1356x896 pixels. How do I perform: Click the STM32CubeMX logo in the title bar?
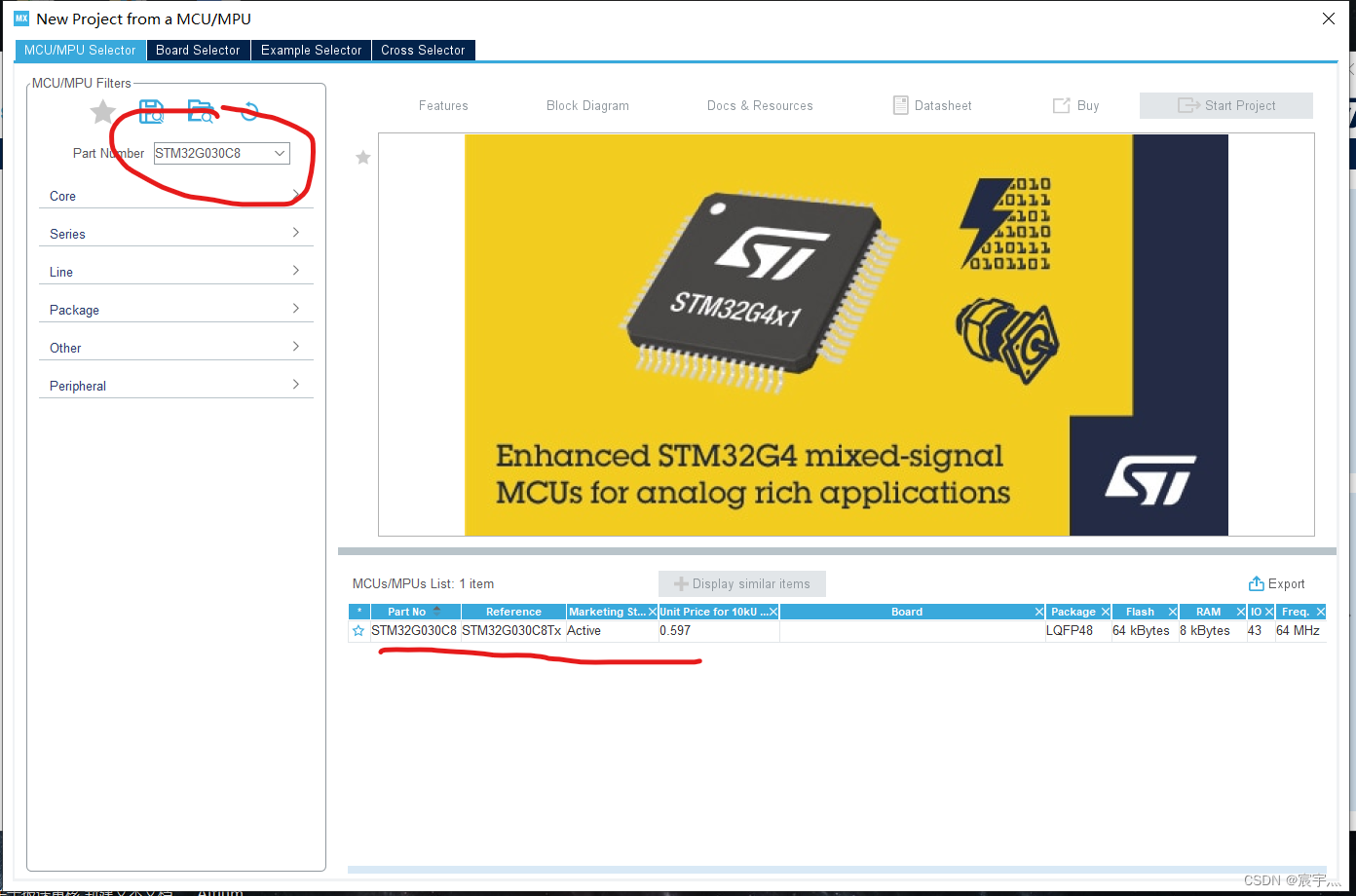click(x=21, y=19)
